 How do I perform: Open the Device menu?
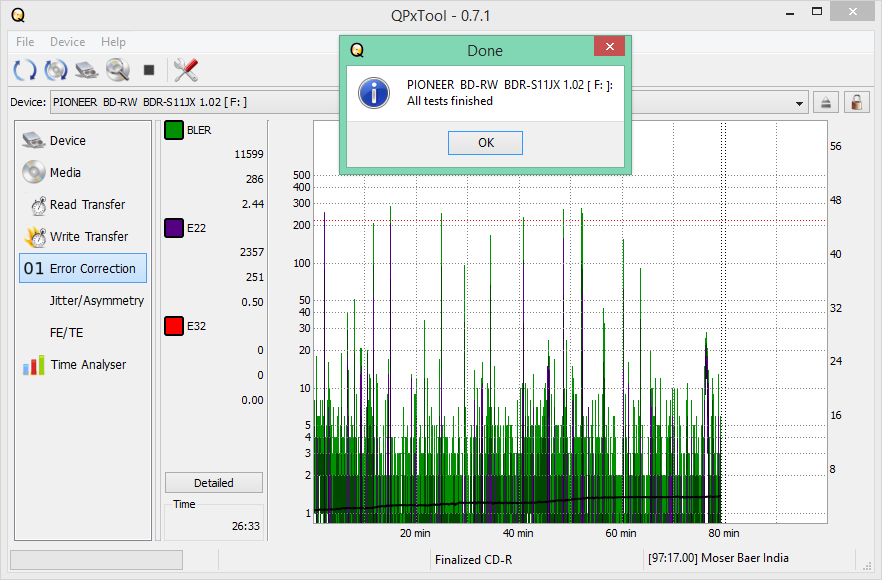[68, 42]
